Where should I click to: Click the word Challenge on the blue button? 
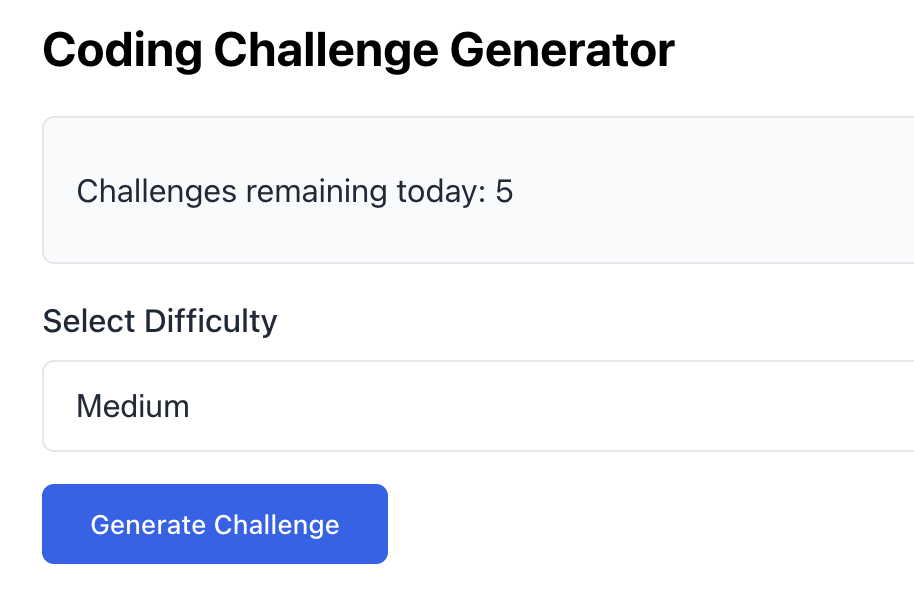(x=277, y=525)
